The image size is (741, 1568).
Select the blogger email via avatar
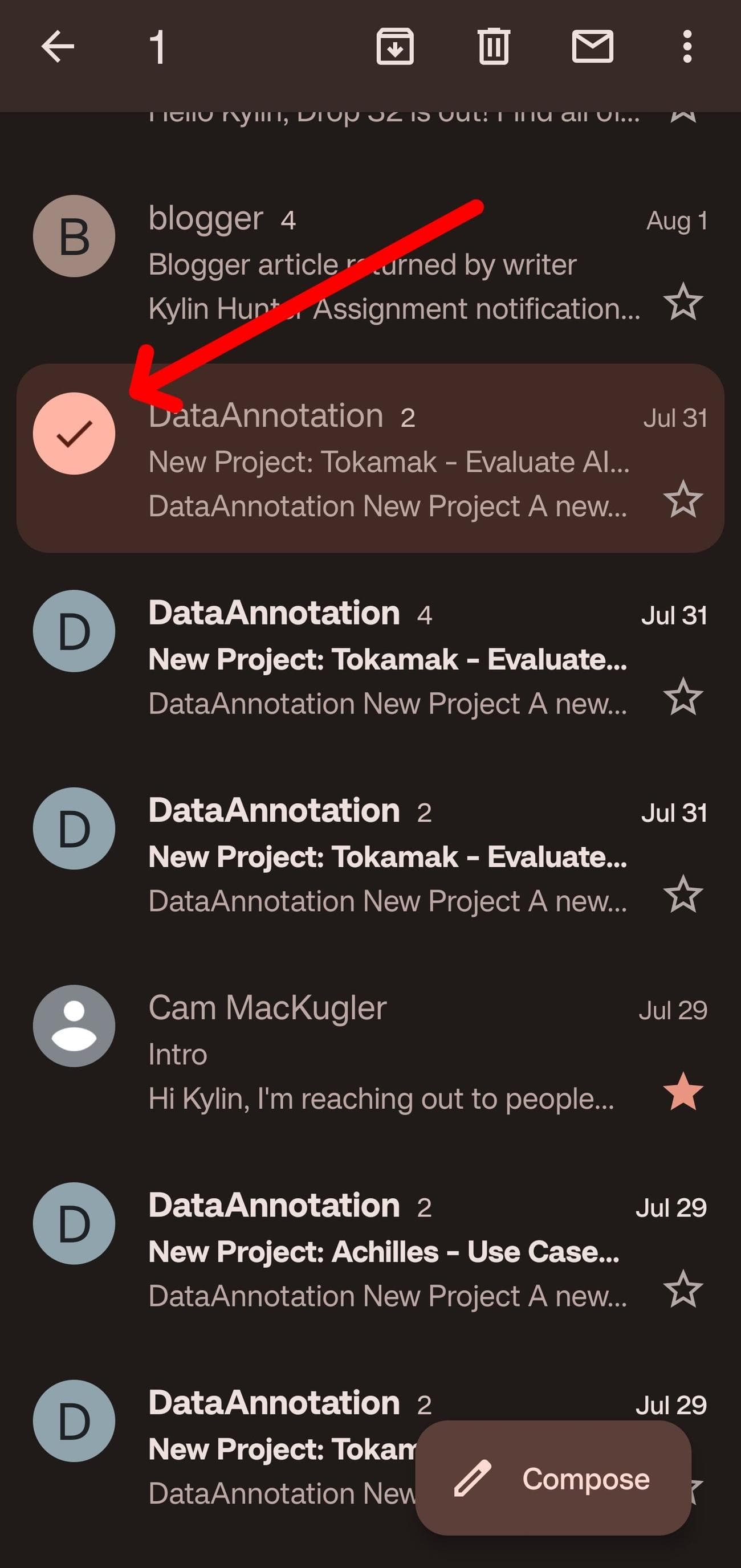[x=74, y=236]
